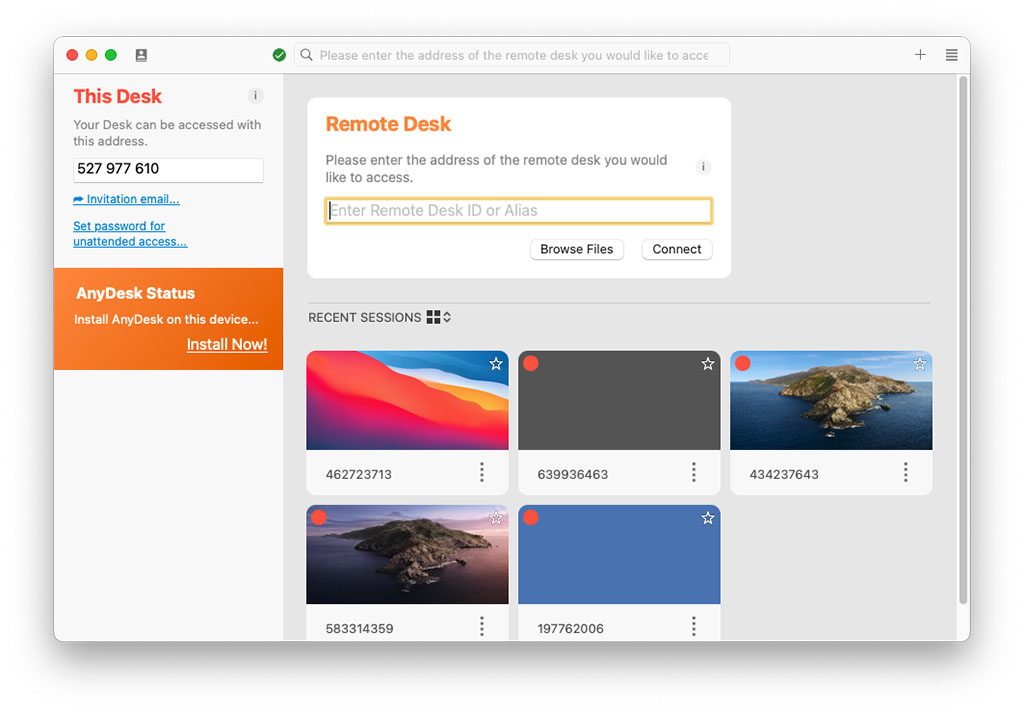Open the session 583314359 dusk island thumbnail
This screenshot has width=1024, height=713.
point(408,554)
